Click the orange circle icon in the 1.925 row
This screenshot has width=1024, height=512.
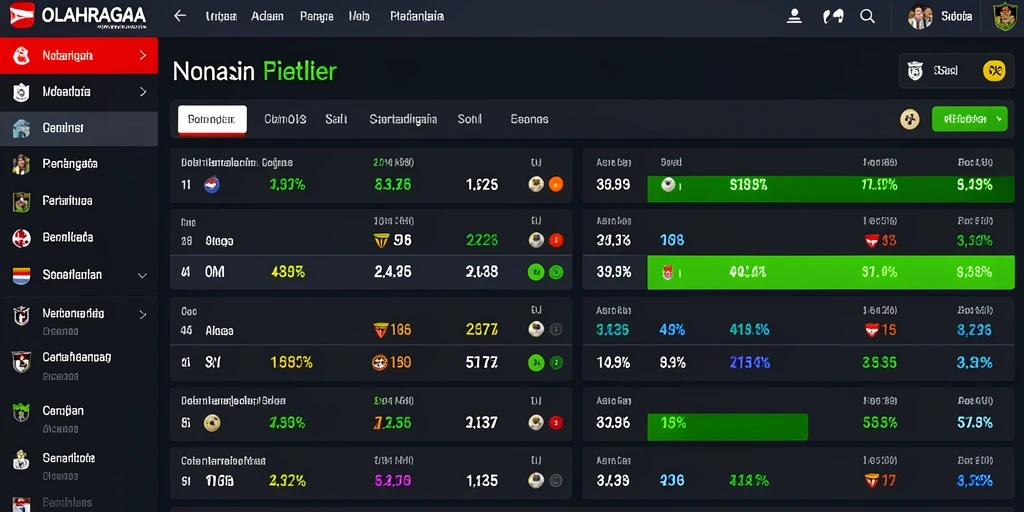(x=556, y=185)
